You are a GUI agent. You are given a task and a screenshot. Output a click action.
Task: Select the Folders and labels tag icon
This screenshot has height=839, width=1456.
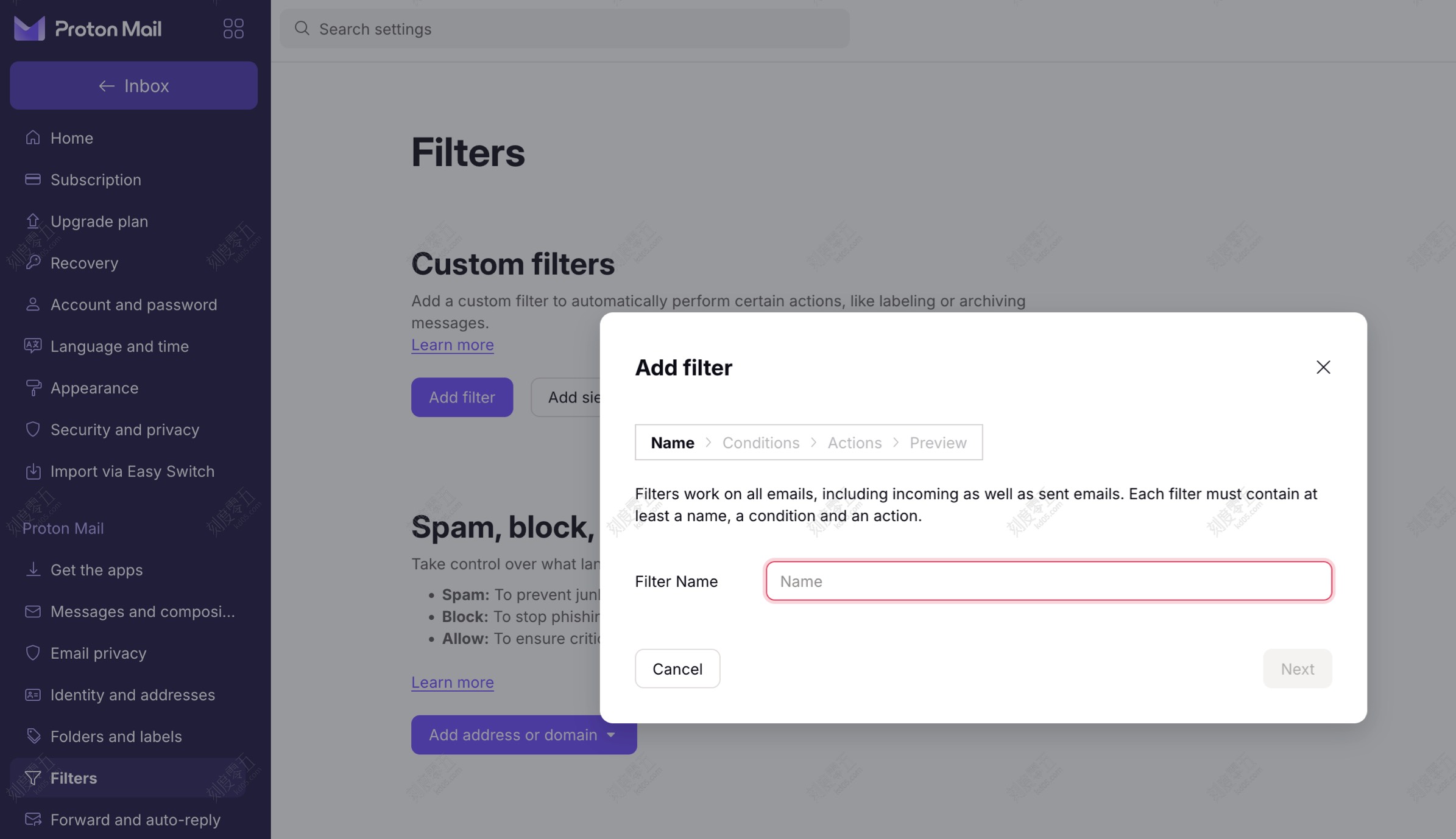click(x=34, y=736)
